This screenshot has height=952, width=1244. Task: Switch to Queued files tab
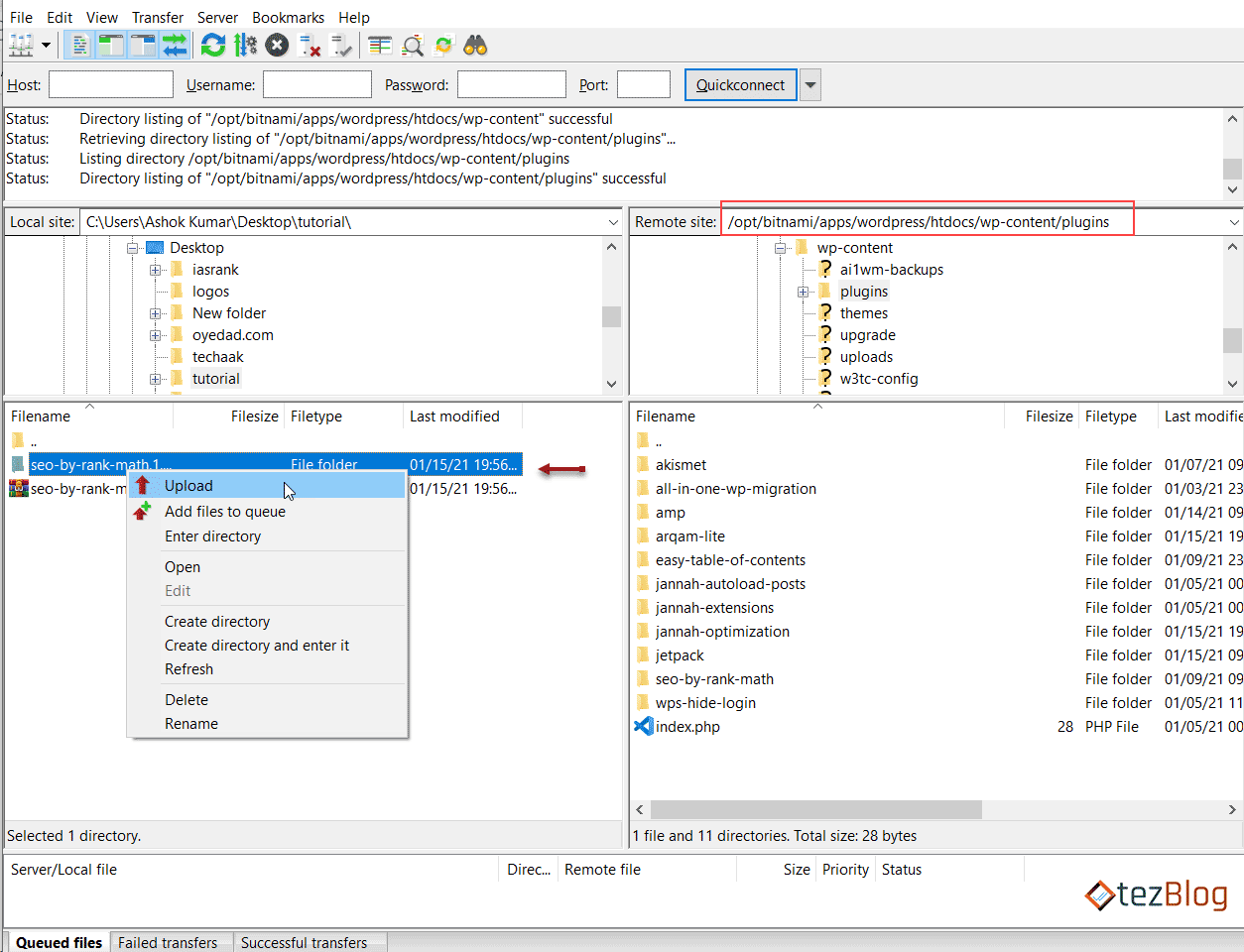pyautogui.click(x=59, y=942)
